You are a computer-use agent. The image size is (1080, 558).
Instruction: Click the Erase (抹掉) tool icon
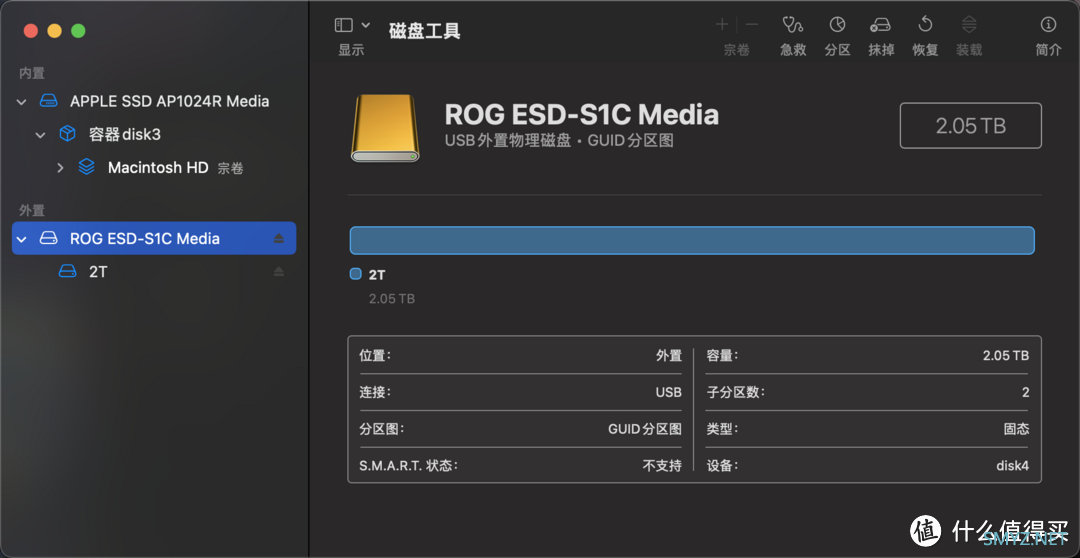(x=880, y=25)
